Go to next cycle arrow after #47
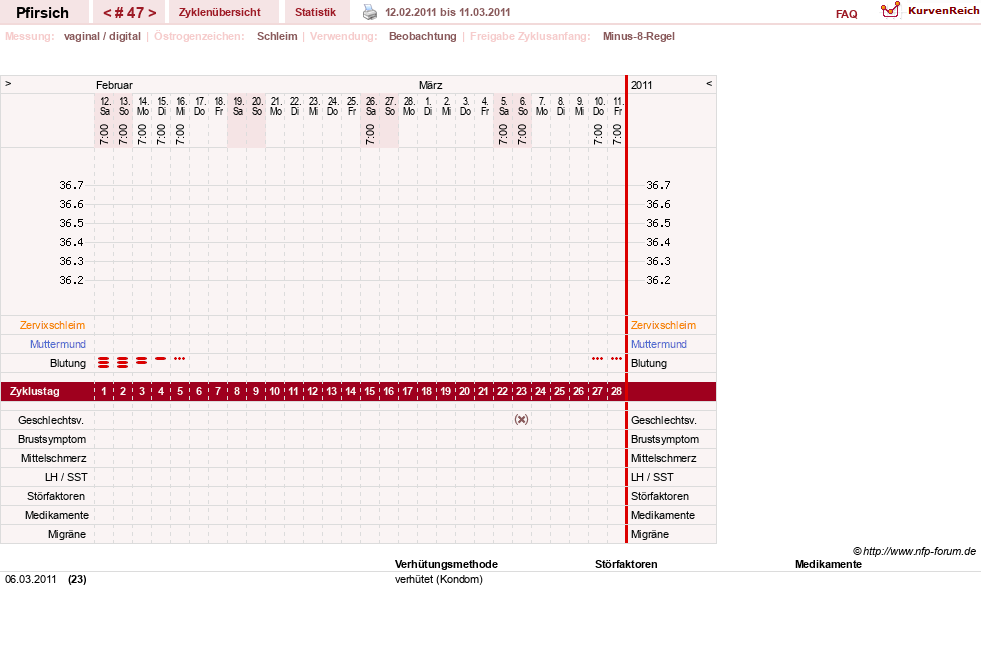The width and height of the screenshot is (981, 663). 152,13
